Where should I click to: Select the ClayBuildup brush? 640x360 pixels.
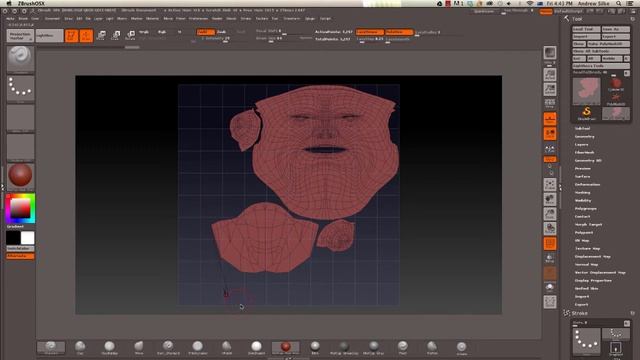click(109, 348)
